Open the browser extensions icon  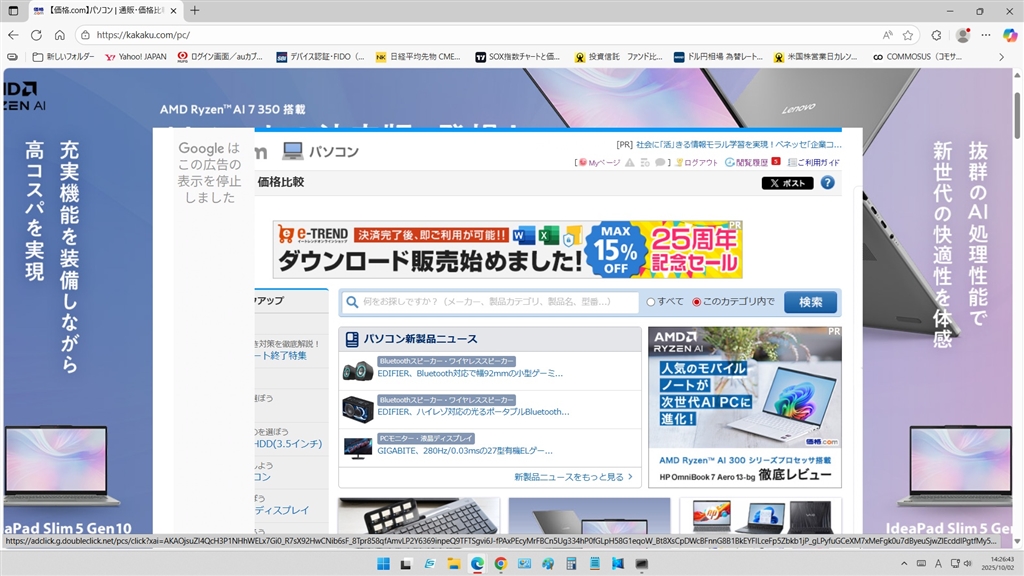coord(936,35)
